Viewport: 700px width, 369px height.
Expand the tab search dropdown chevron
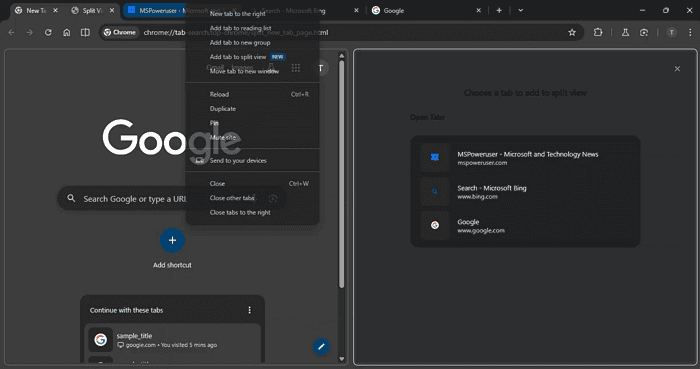(521, 10)
